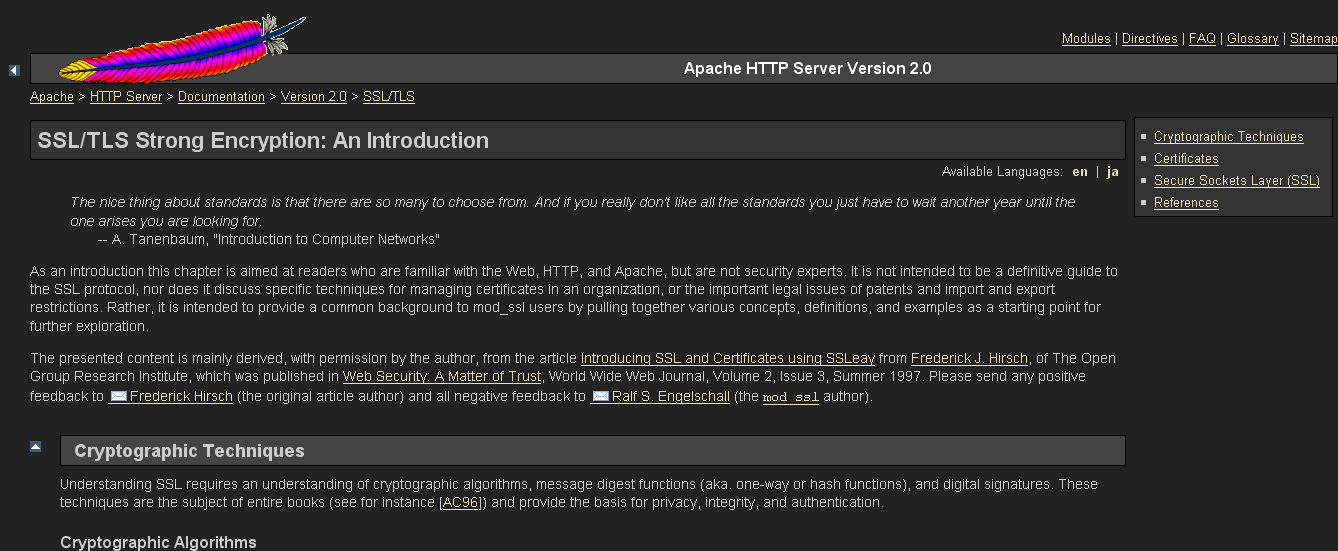1338x551 pixels.
Task: Switch page language to Japanese (ja)
Action: pos(1112,172)
